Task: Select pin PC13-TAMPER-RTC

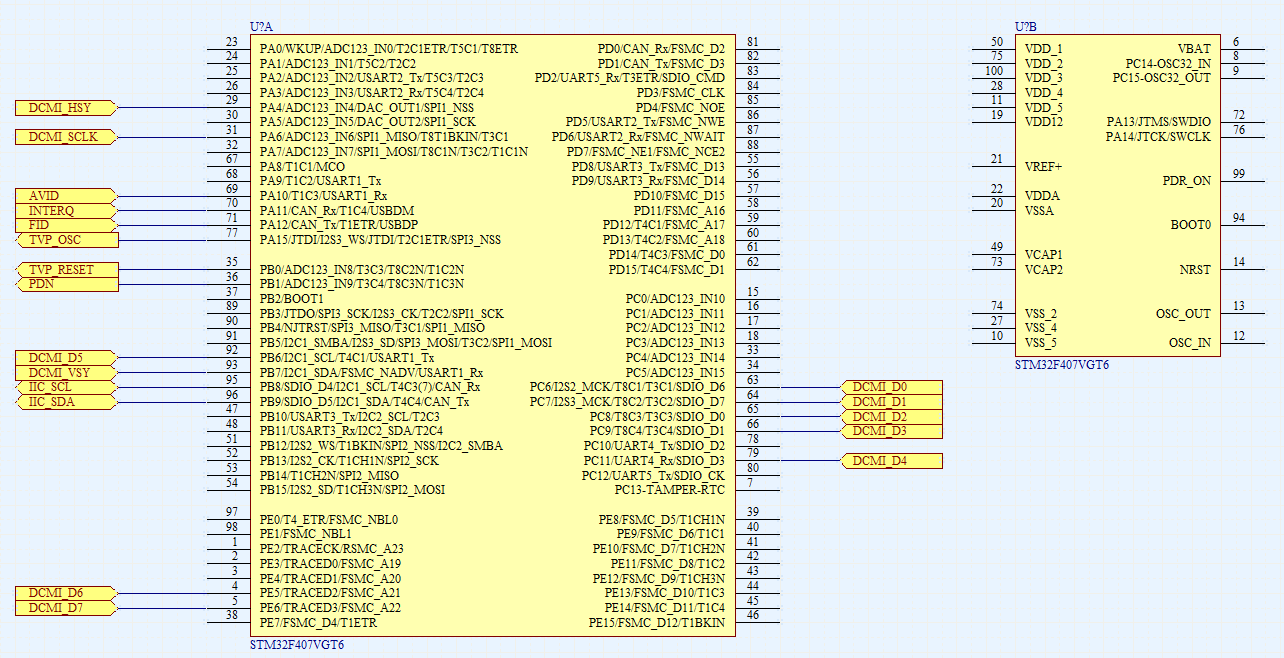Action: (670, 490)
